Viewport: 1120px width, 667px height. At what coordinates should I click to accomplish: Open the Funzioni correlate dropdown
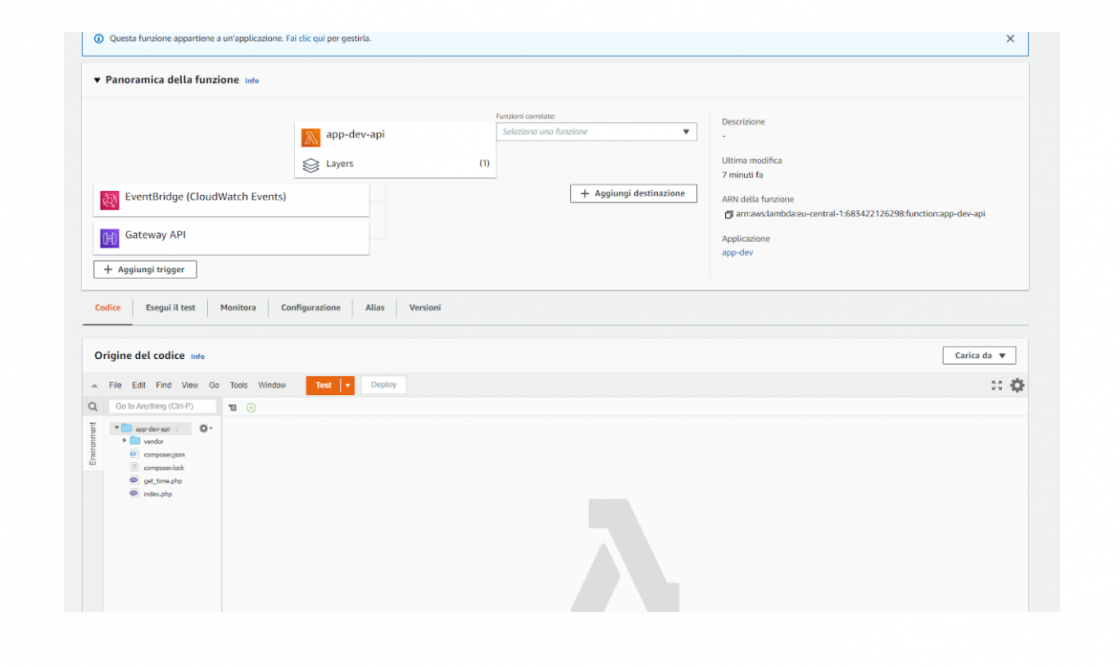(596, 132)
